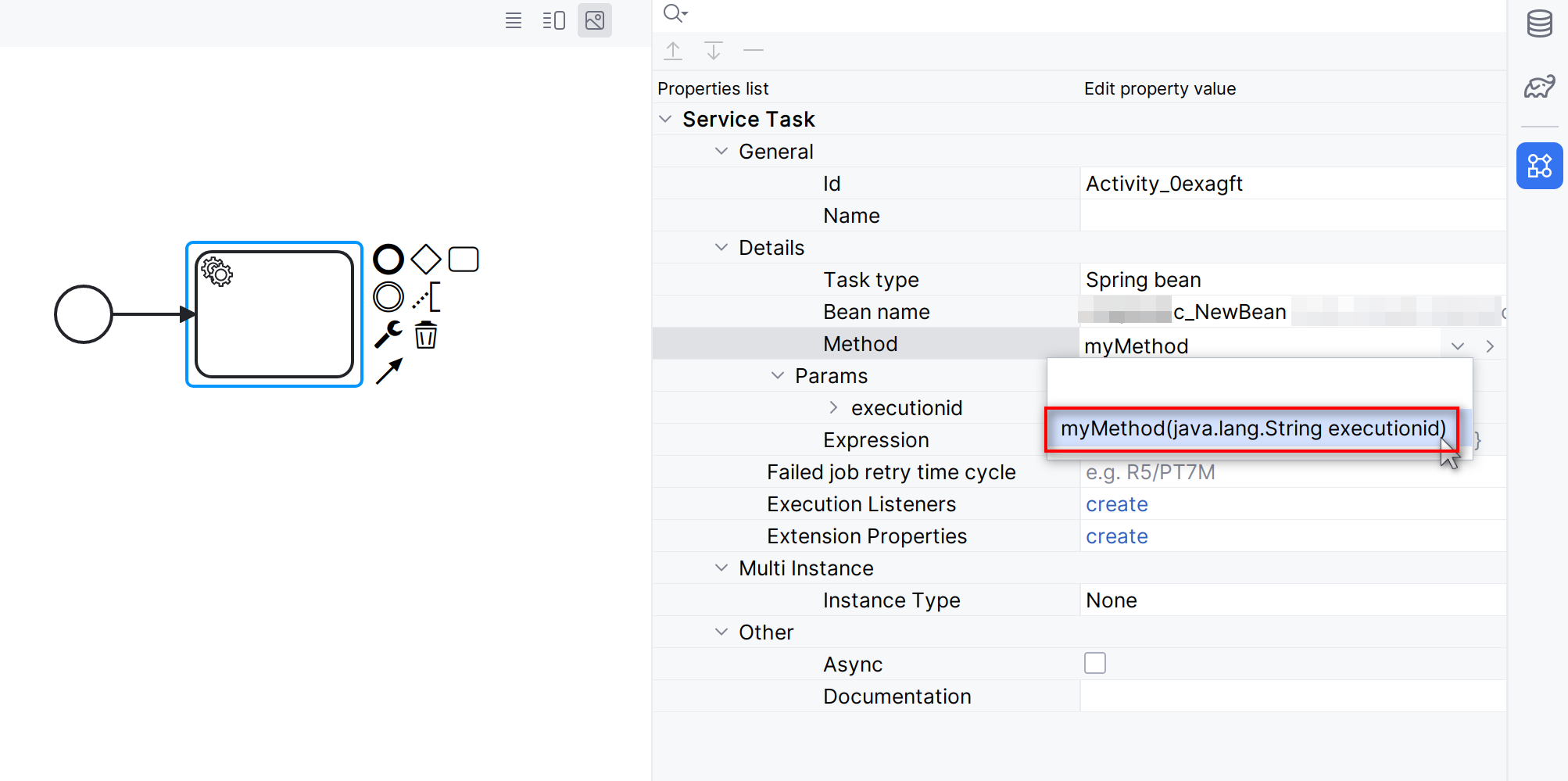Select the Bean name property label
The height and width of the screenshot is (781, 1568).
click(876, 312)
